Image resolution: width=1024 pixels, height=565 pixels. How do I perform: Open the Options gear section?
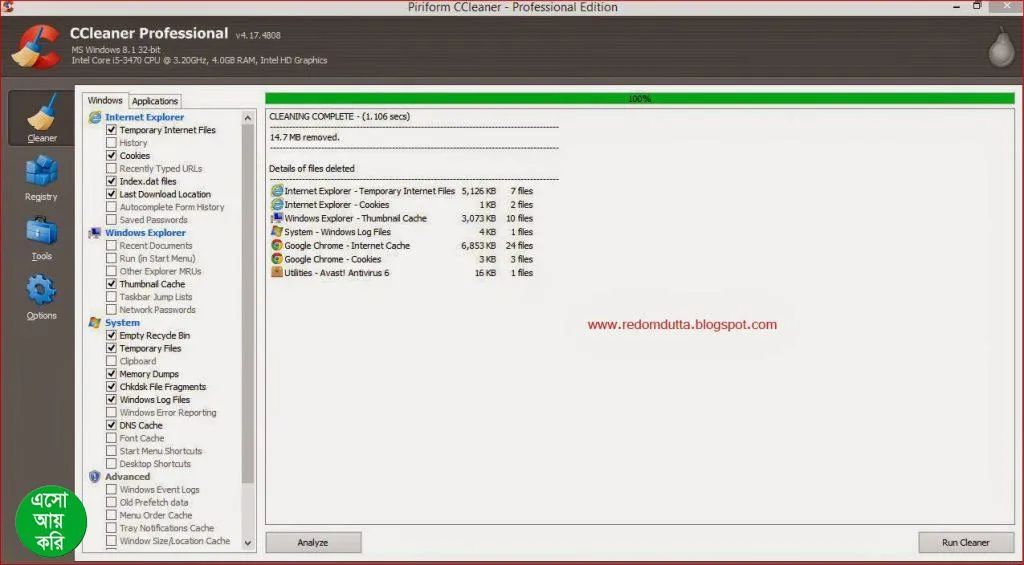(x=41, y=296)
